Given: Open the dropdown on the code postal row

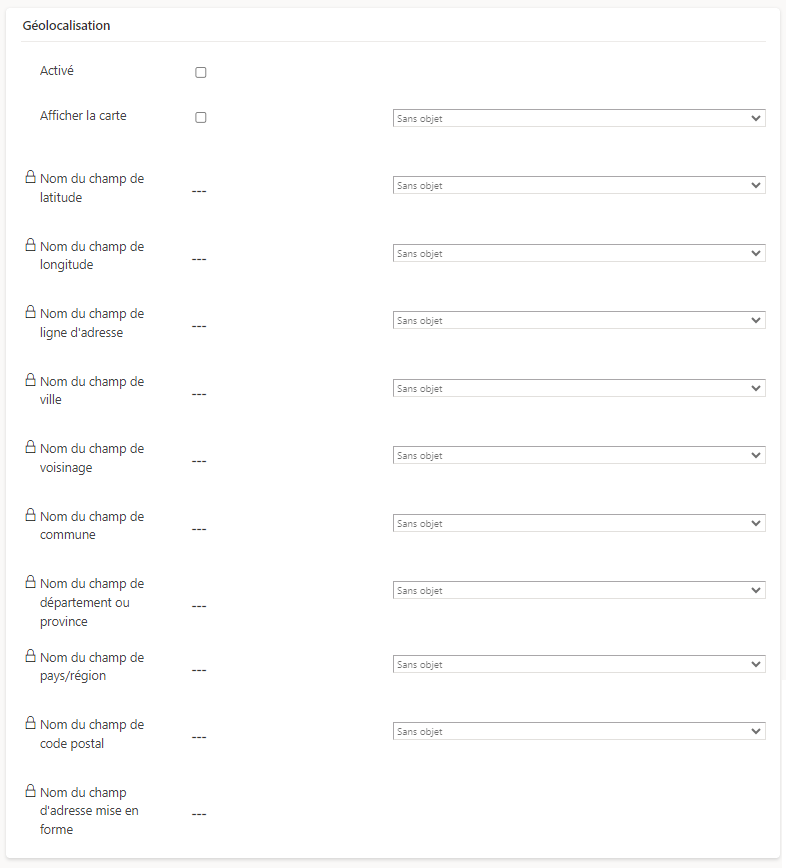Looking at the screenshot, I should pyautogui.click(x=578, y=731).
